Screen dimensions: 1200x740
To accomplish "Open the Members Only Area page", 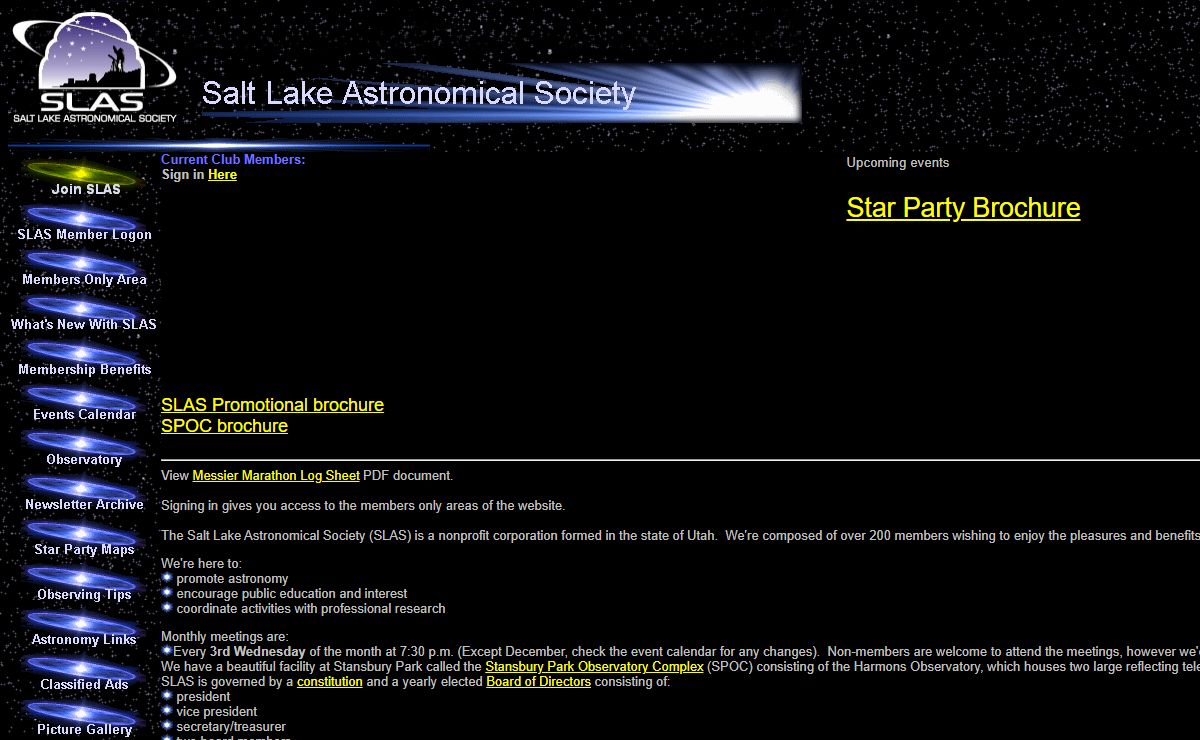I will pyautogui.click(x=84, y=269).
